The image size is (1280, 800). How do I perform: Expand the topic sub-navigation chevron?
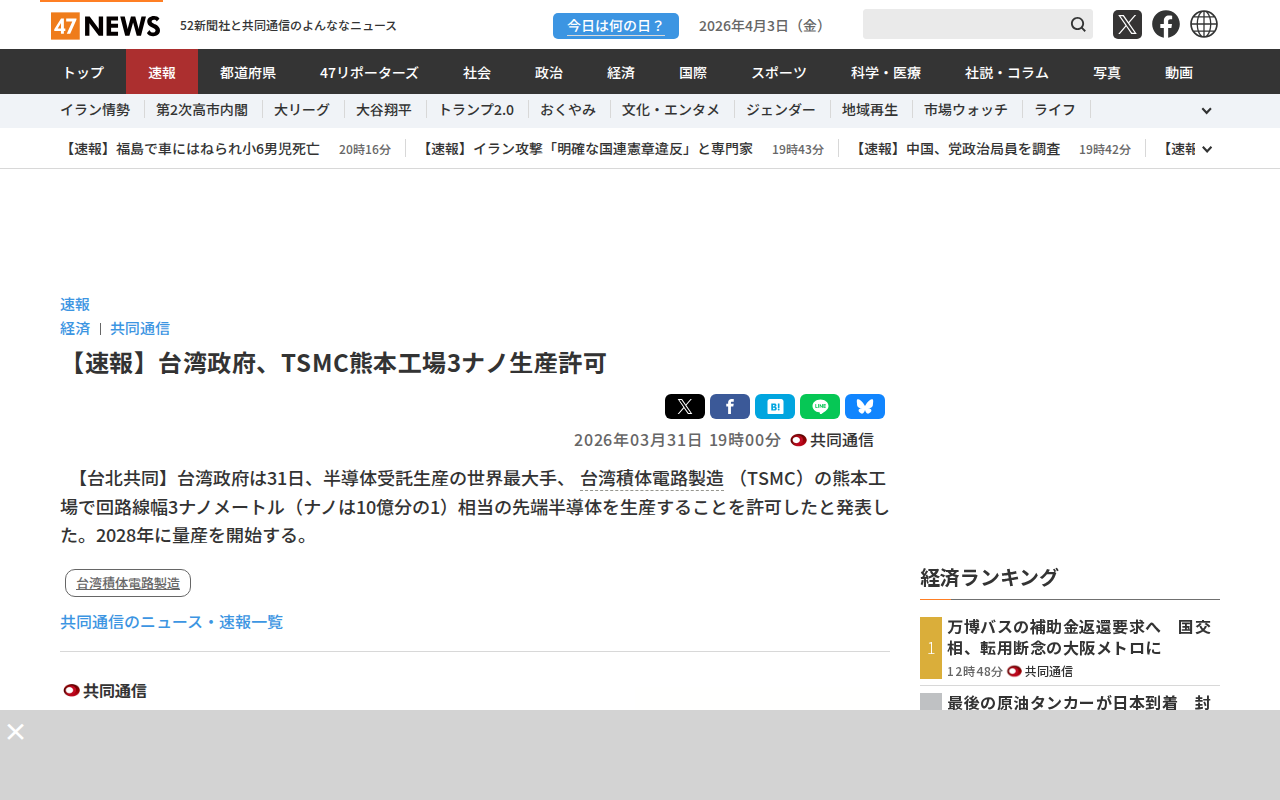[1206, 111]
